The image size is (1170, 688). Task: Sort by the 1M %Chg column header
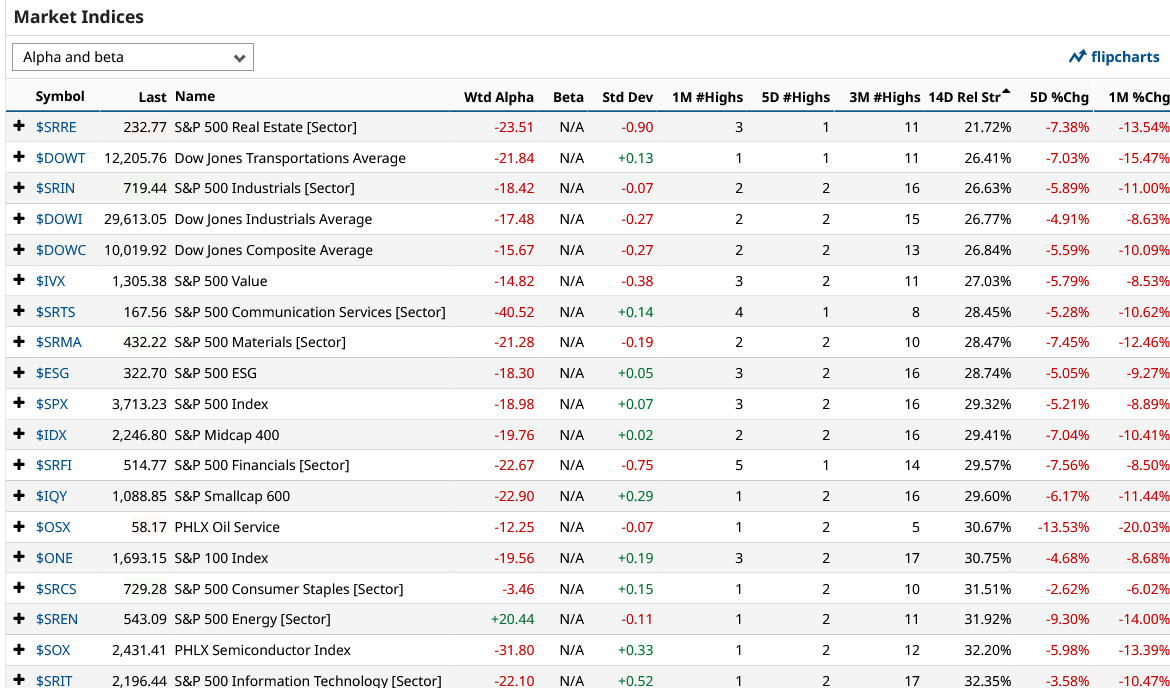click(x=1139, y=97)
